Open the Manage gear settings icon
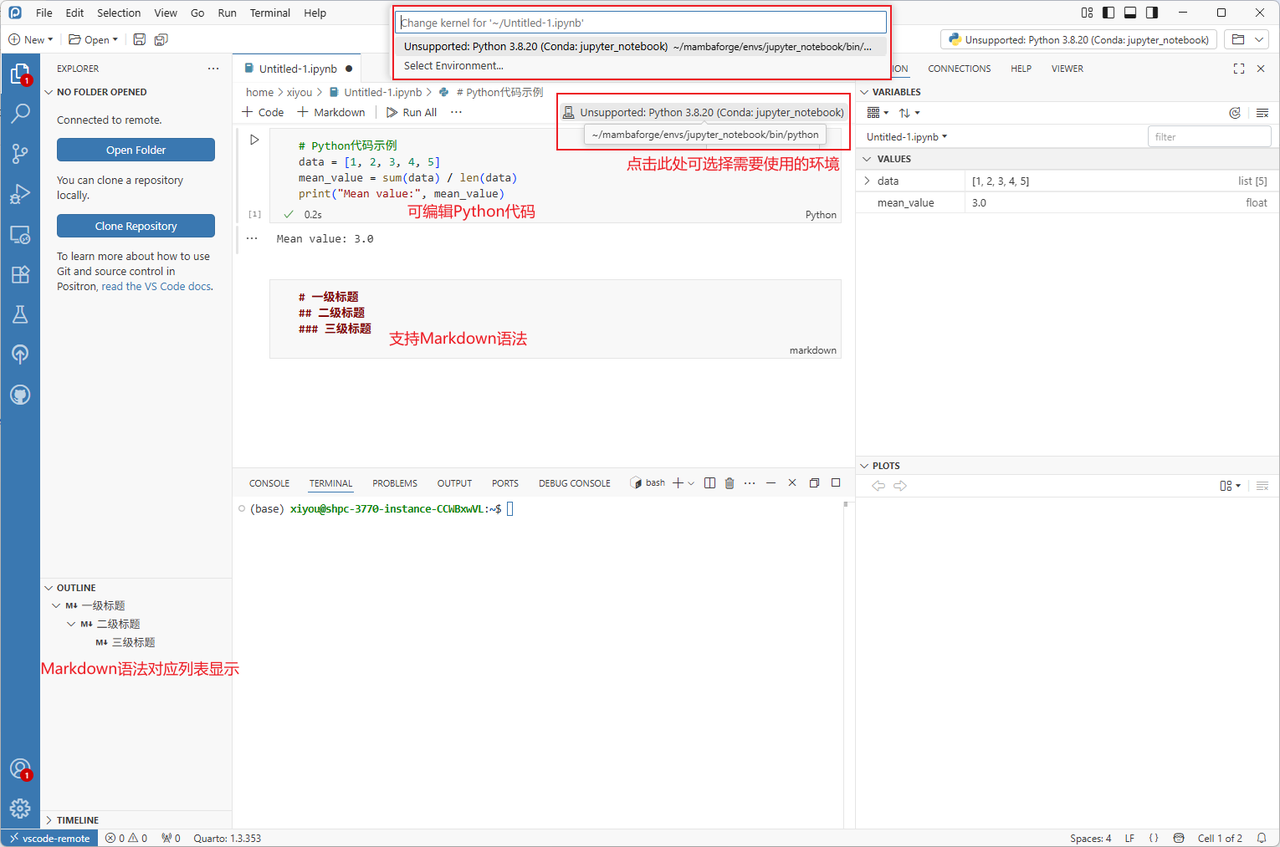The image size is (1280, 847). [20, 808]
